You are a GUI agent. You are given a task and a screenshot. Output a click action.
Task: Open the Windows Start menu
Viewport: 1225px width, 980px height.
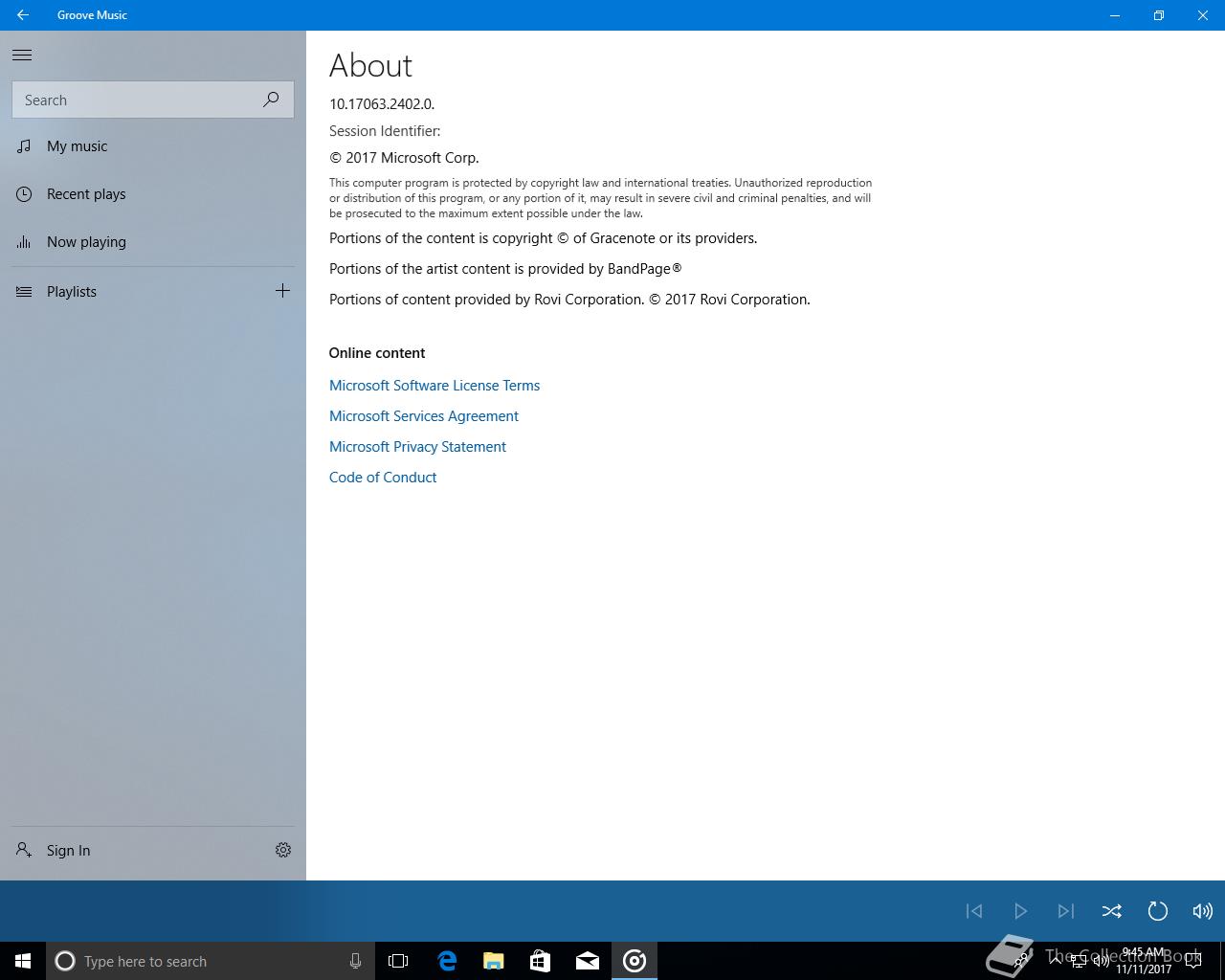23,961
